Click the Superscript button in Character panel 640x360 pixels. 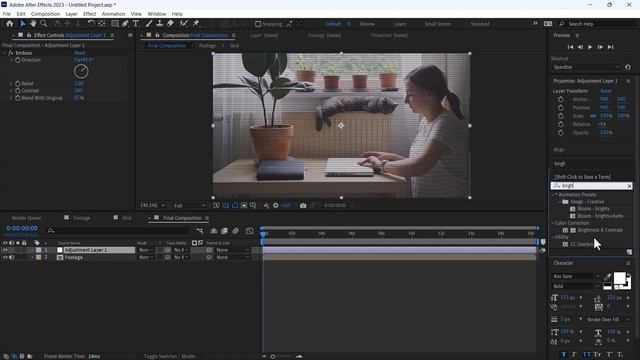pos(609,354)
